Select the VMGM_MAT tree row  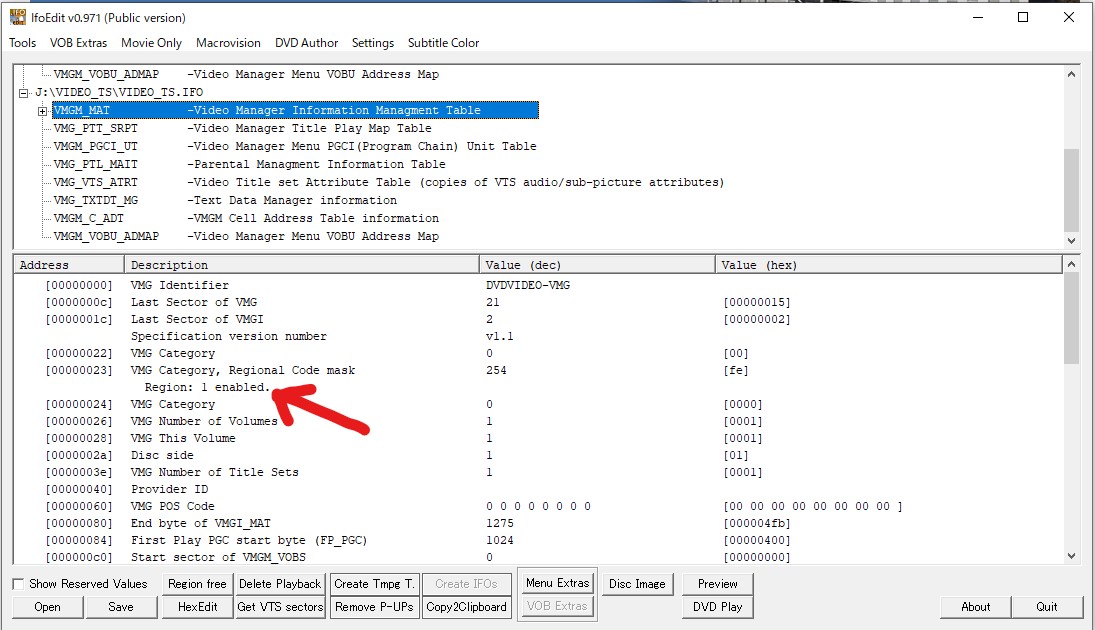point(295,110)
